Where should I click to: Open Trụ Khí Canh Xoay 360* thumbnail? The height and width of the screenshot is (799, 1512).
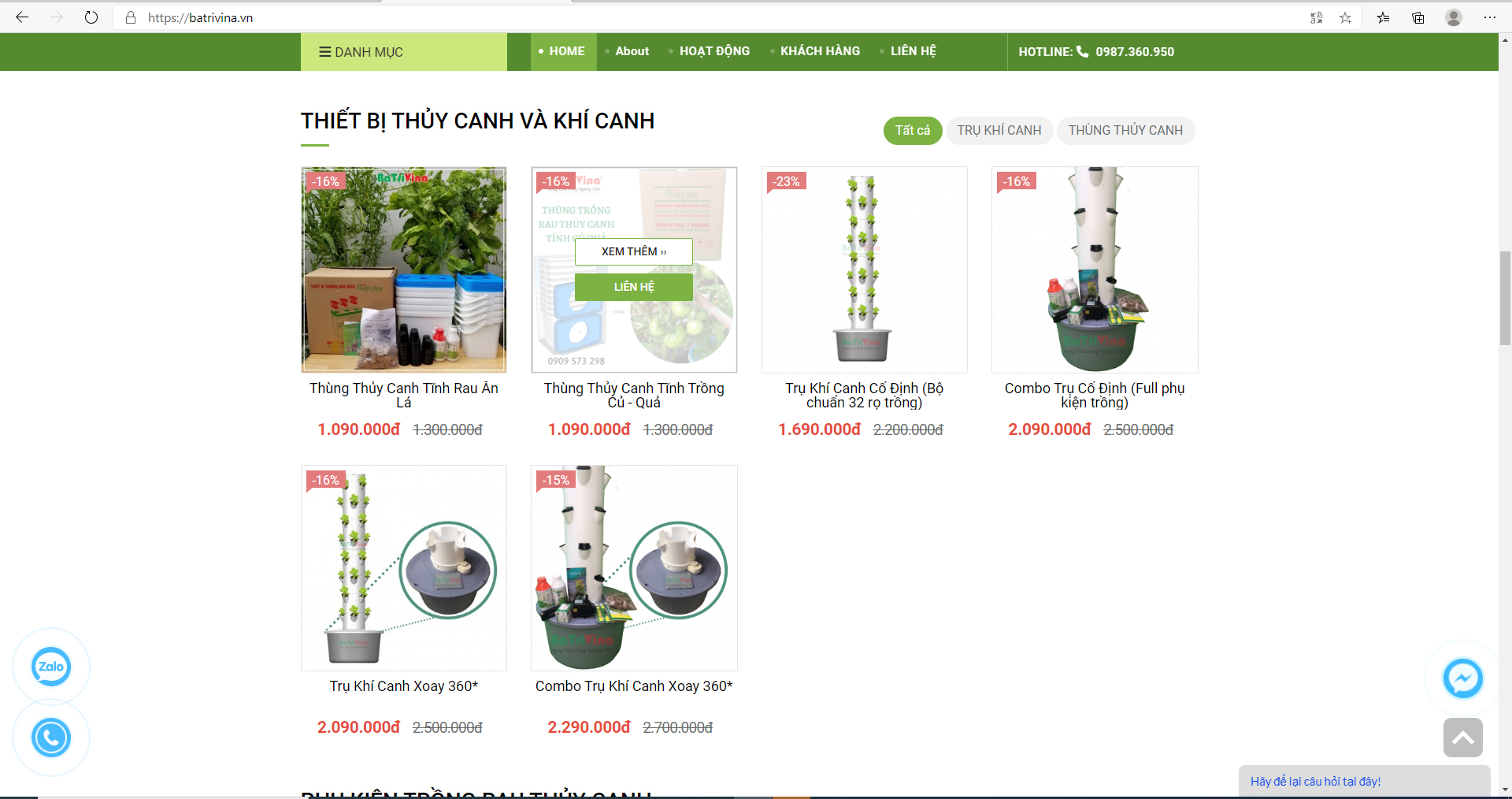click(x=404, y=568)
